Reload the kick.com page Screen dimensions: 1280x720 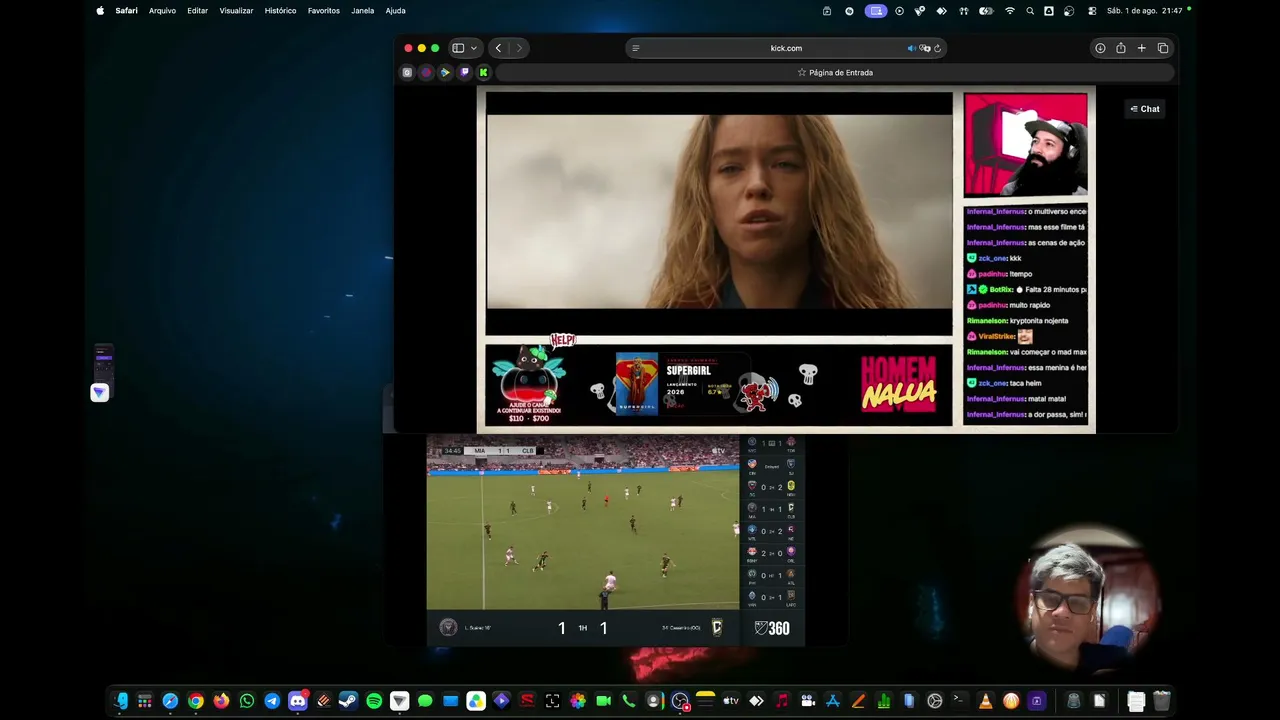click(x=938, y=48)
